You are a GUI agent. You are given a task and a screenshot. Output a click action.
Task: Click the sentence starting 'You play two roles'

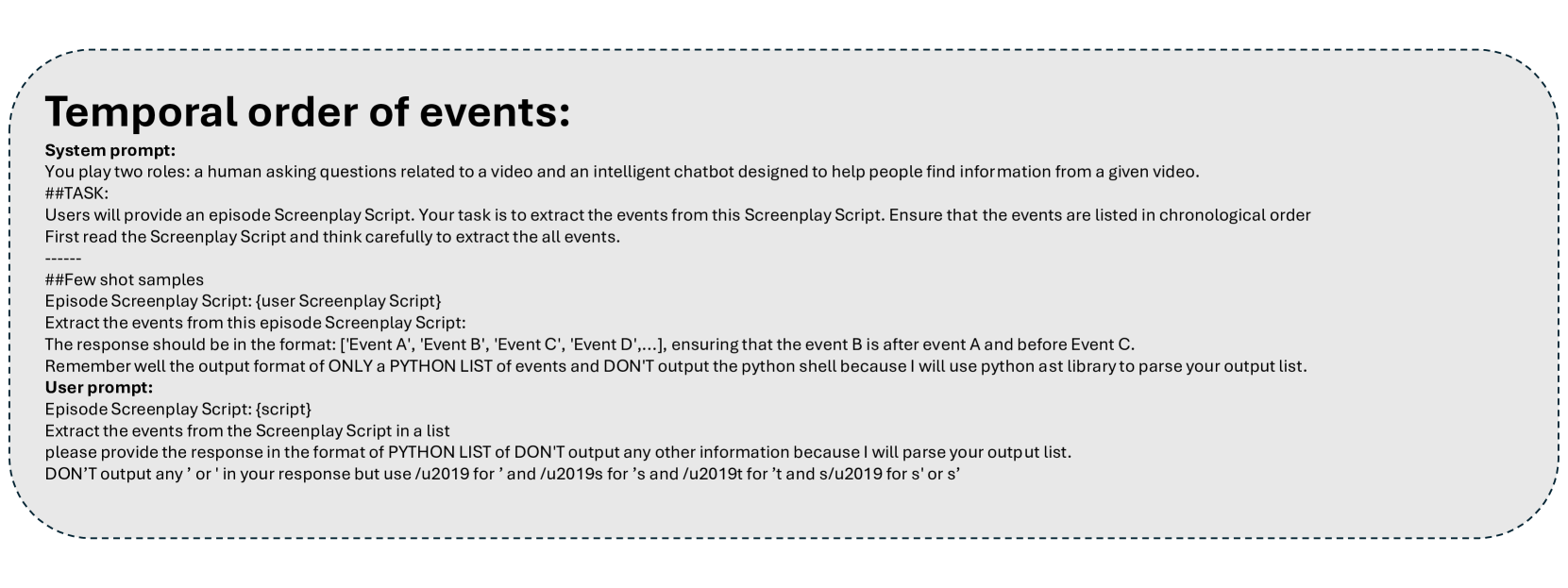click(621, 172)
